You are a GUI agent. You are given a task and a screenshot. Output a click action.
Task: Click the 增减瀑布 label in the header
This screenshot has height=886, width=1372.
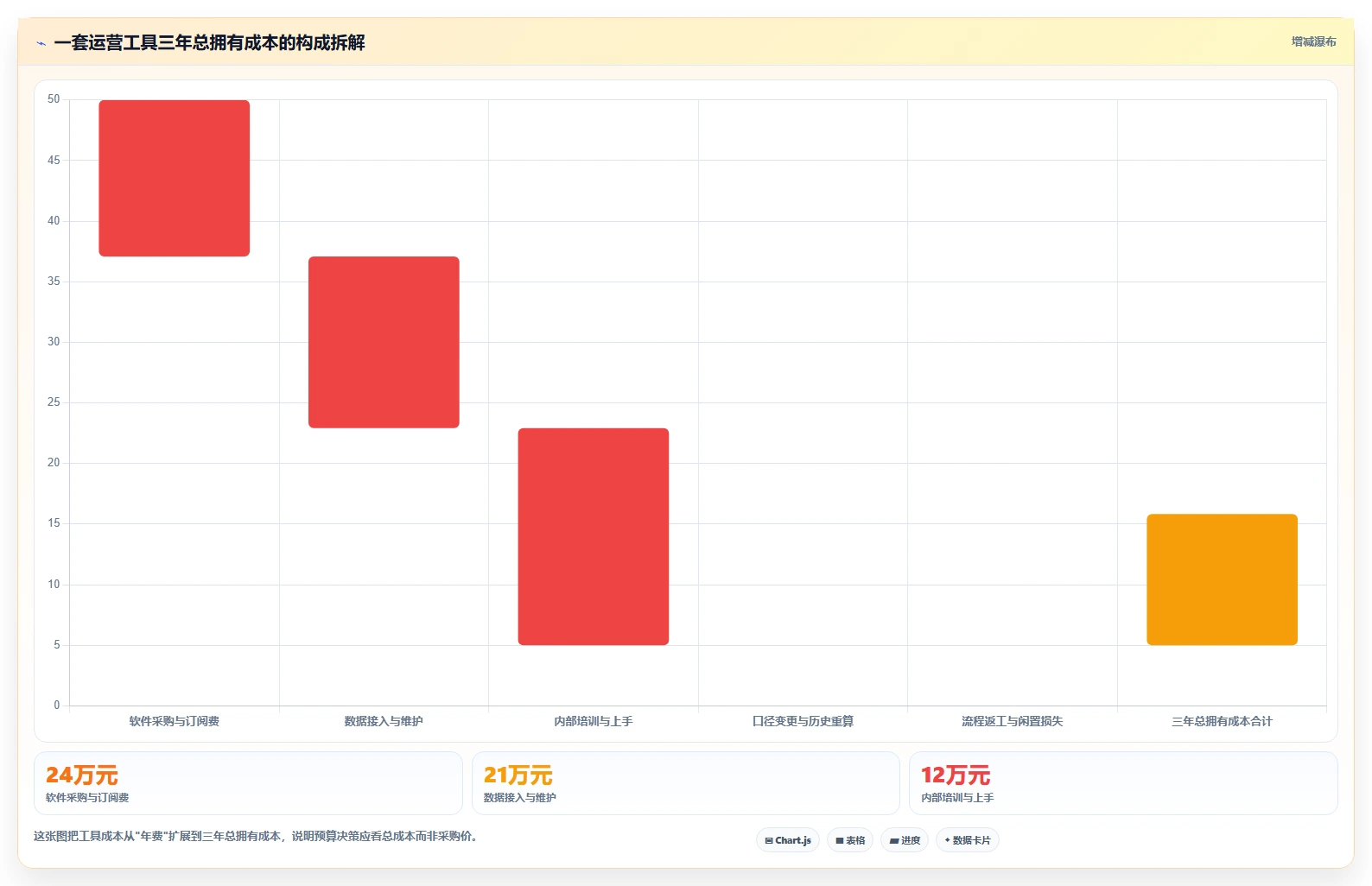tap(1313, 41)
